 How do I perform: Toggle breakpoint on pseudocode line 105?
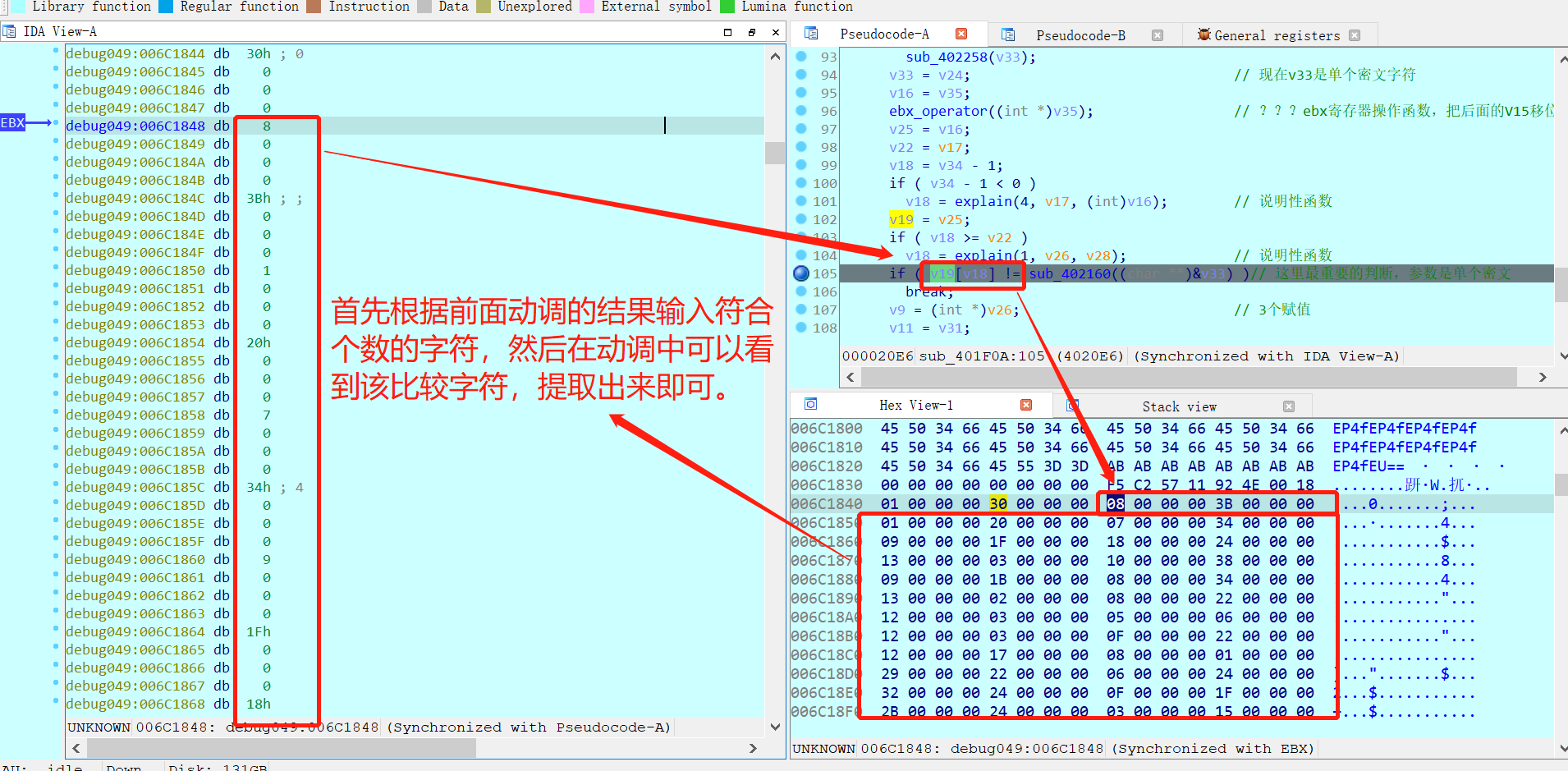point(801,273)
